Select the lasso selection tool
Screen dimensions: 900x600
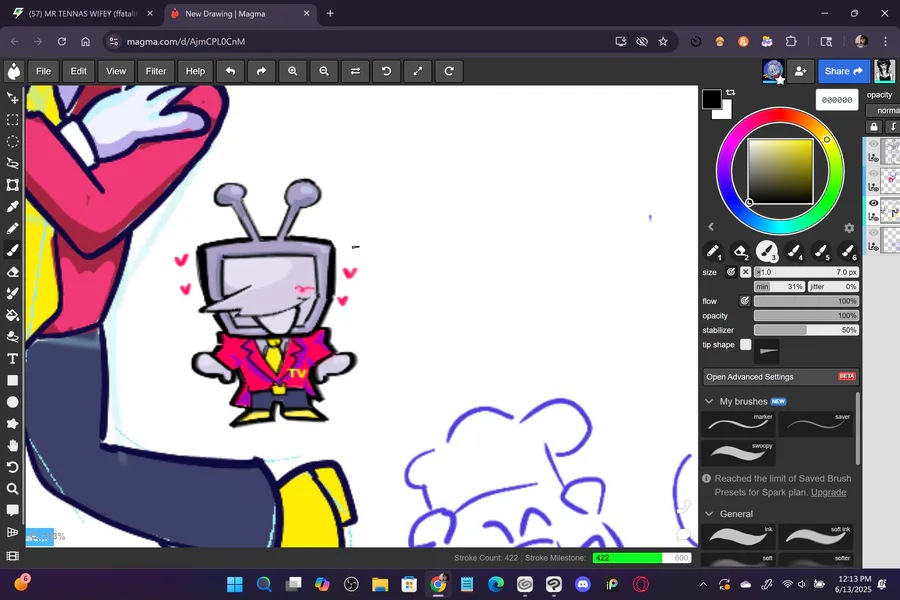pos(13,163)
